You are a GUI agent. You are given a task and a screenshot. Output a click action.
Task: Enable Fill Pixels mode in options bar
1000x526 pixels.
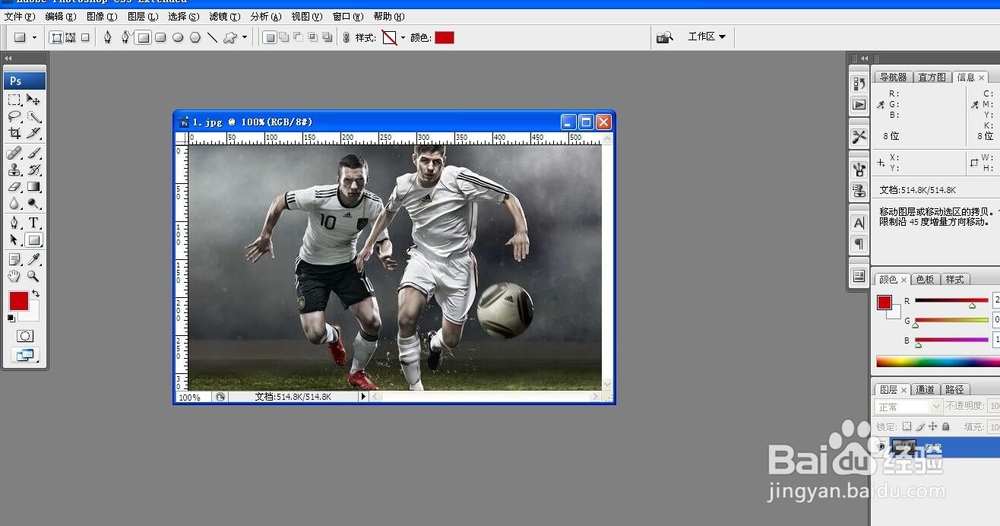click(x=85, y=38)
